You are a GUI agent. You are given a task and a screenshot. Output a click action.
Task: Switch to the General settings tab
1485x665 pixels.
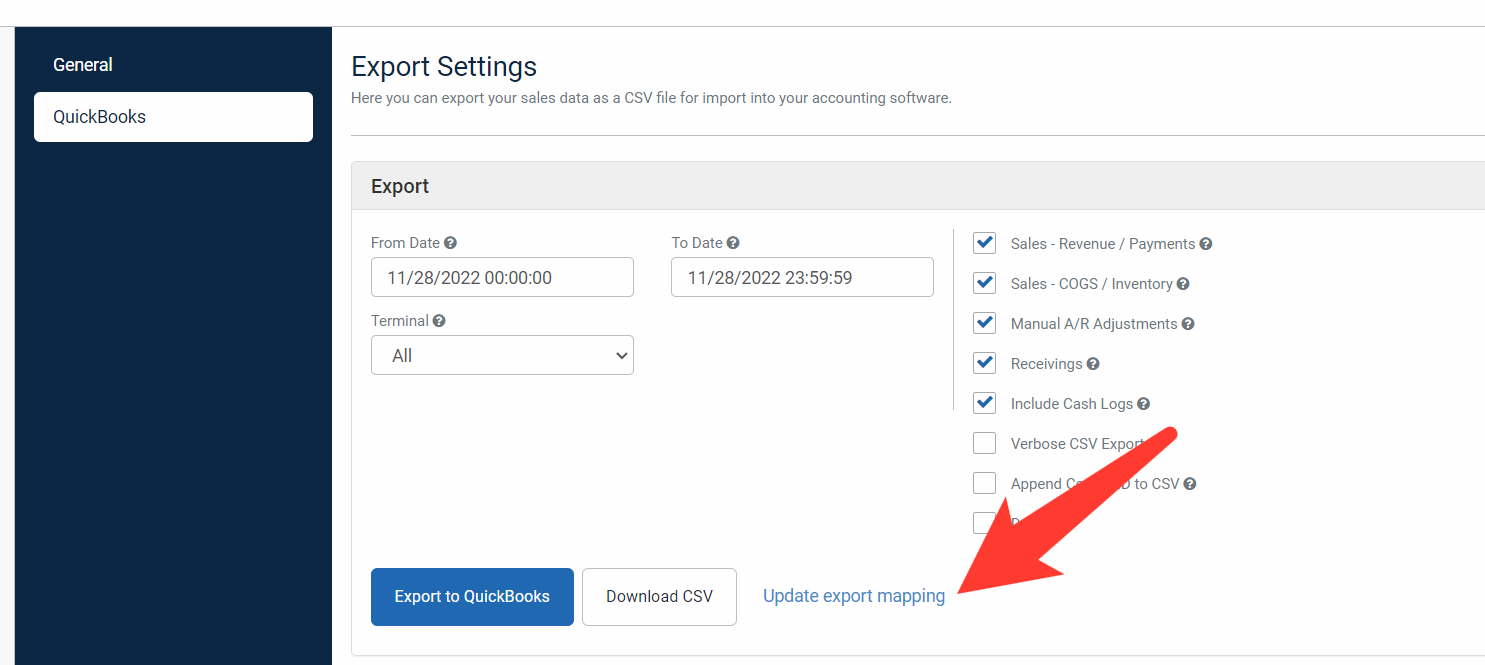pos(83,64)
